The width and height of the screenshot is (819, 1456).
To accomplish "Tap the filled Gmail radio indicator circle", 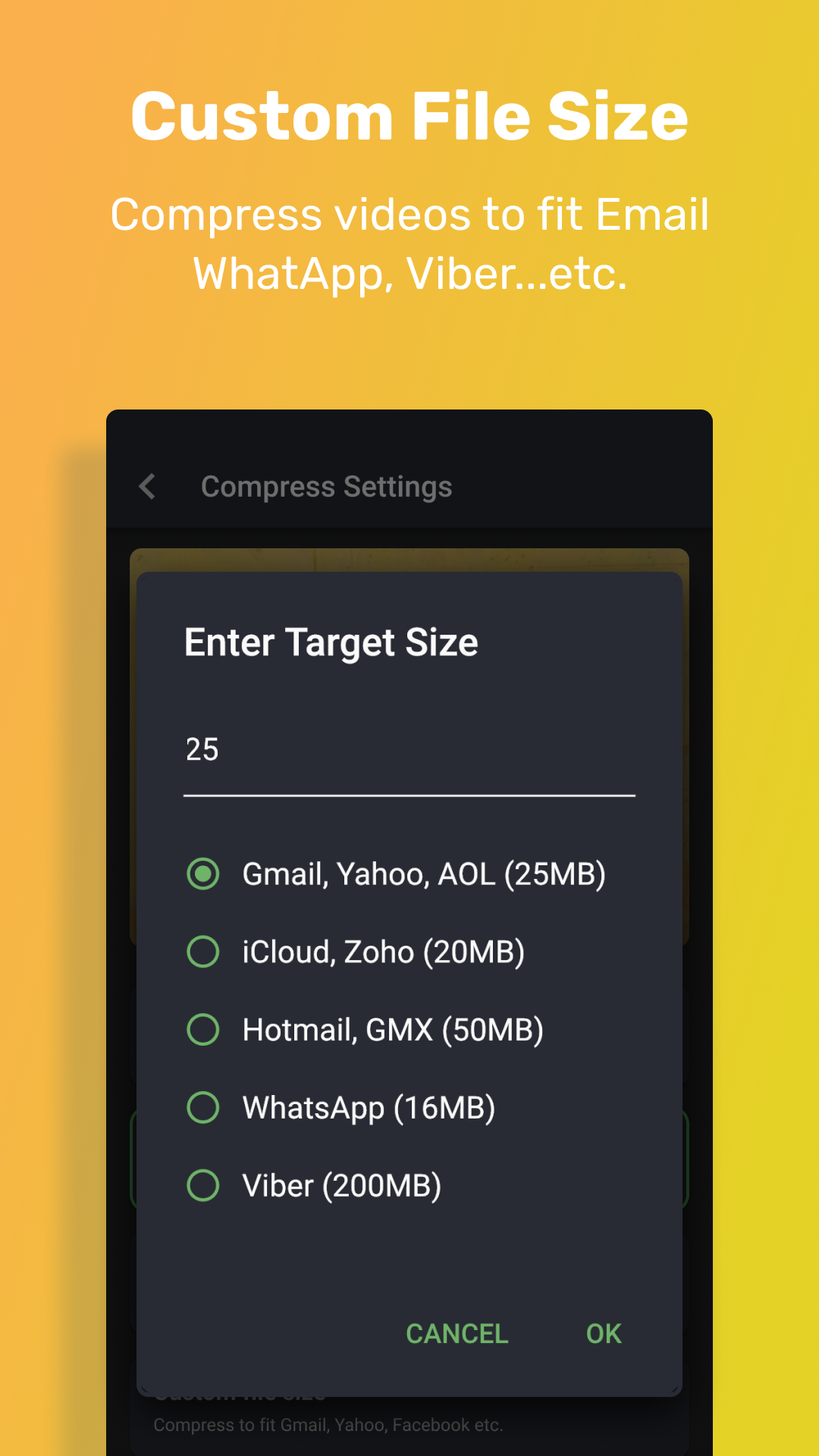I will [x=202, y=874].
